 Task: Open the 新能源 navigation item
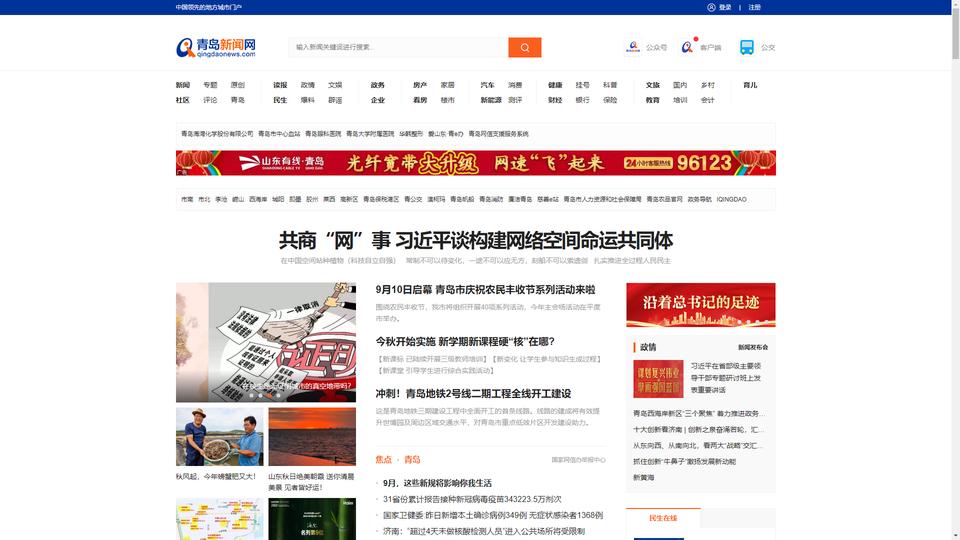(490, 100)
